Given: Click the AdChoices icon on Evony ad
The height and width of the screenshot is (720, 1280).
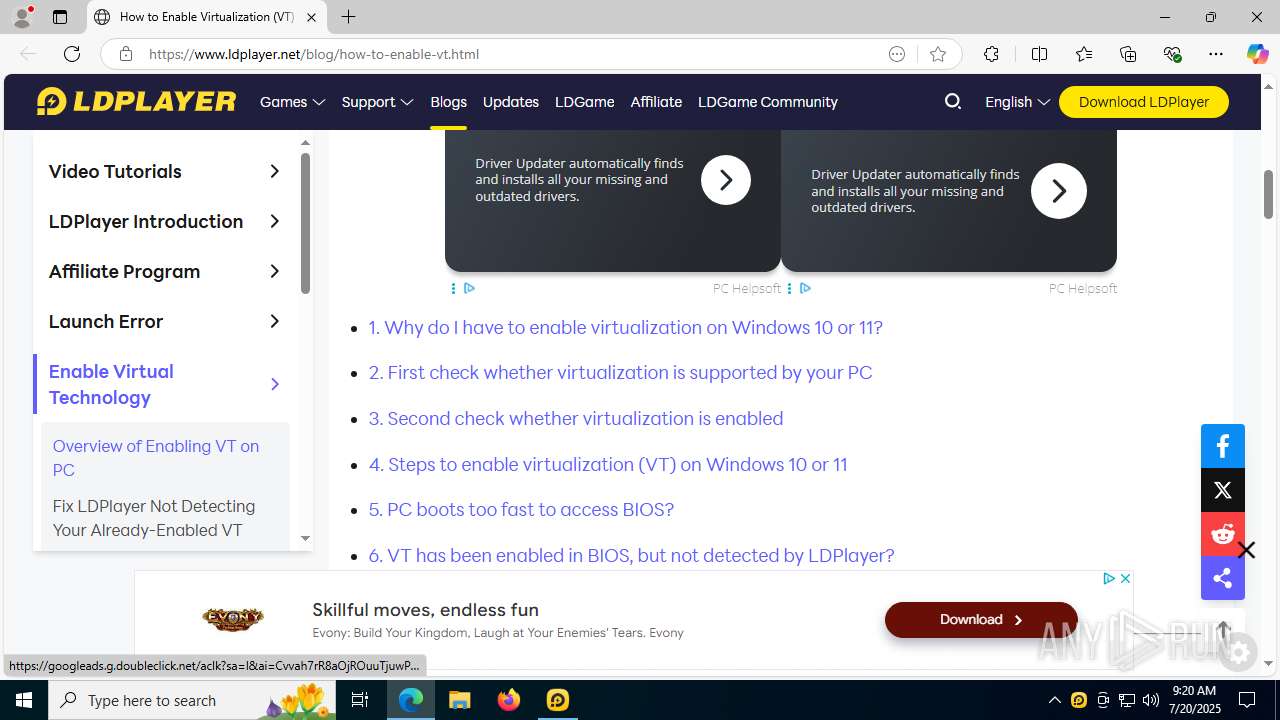Looking at the screenshot, I should click(x=1109, y=578).
